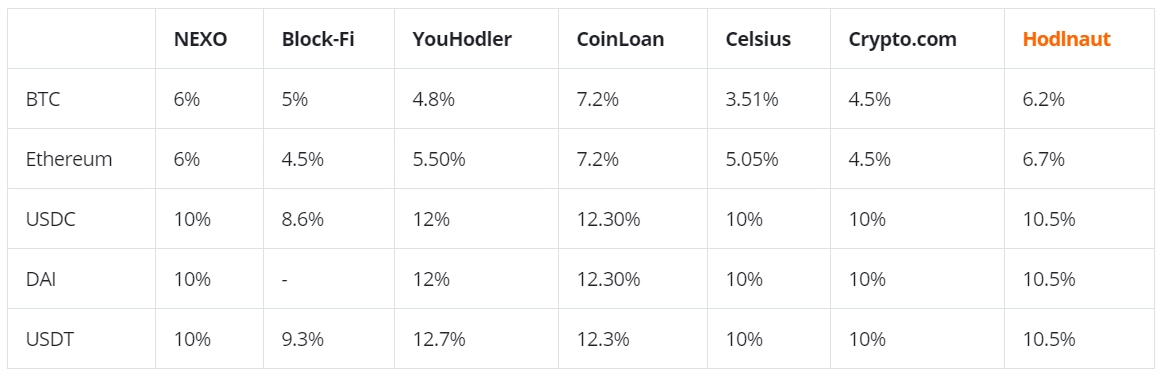Select the USDT row label

tap(50, 339)
